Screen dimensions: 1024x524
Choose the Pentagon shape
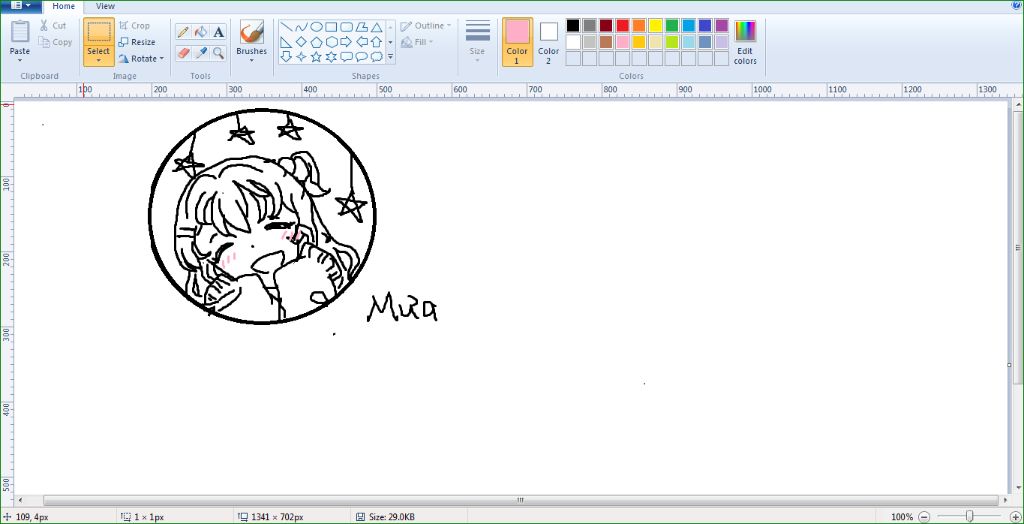(316, 42)
